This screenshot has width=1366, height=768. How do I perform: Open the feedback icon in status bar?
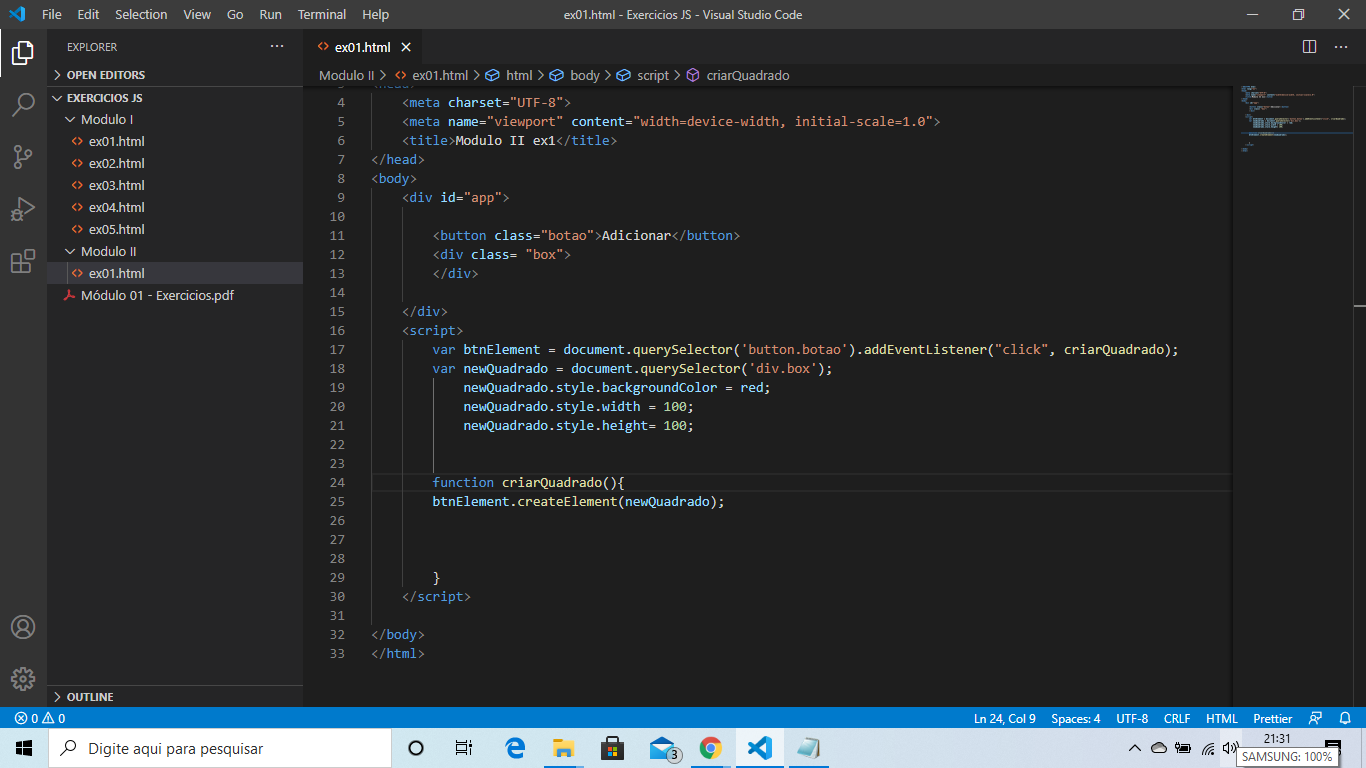[1316, 718]
